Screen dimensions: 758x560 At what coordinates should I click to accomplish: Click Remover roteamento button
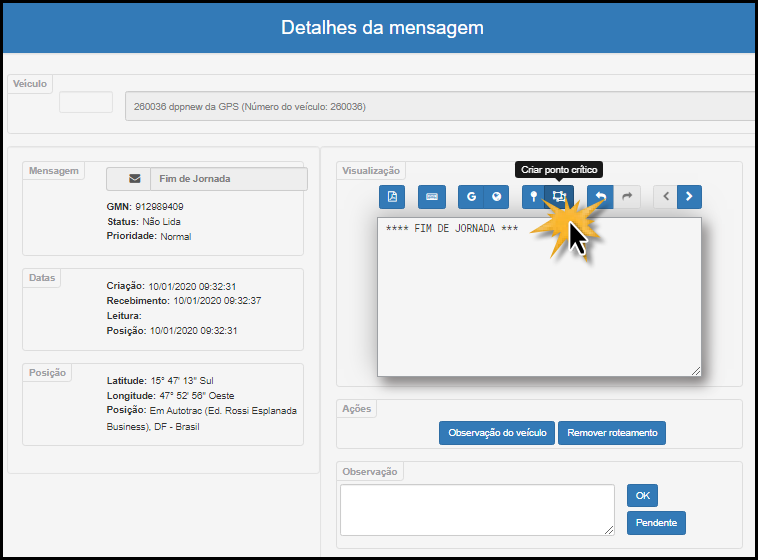612,433
